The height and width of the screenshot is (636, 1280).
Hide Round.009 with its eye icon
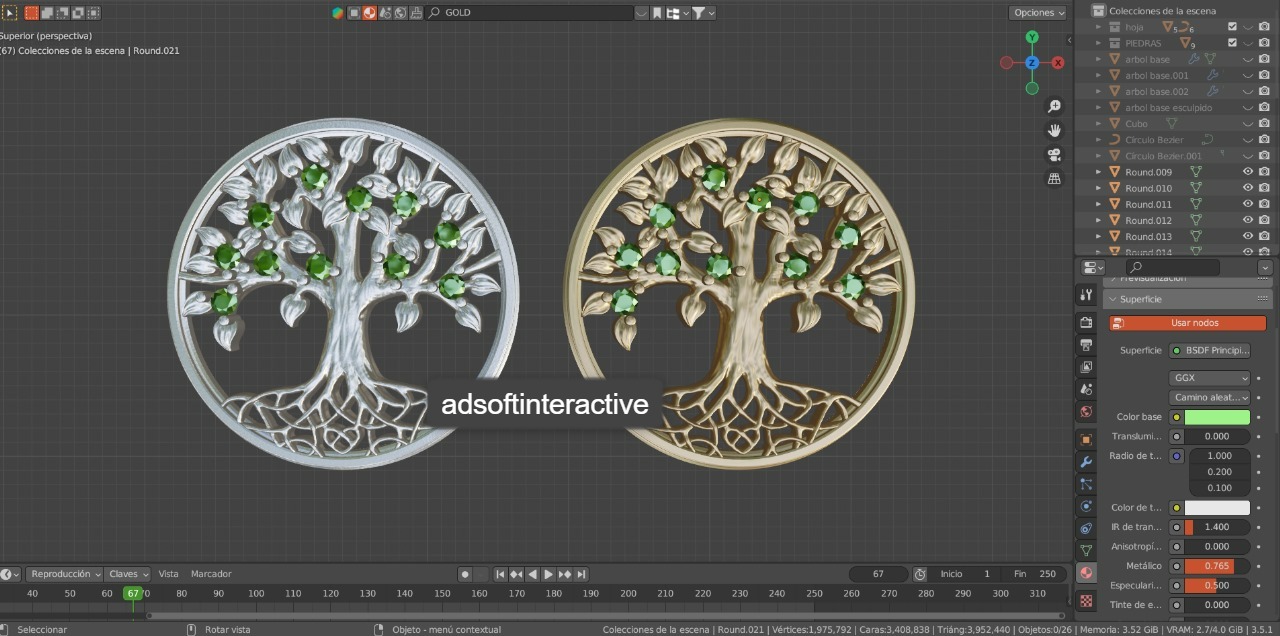pos(1247,172)
